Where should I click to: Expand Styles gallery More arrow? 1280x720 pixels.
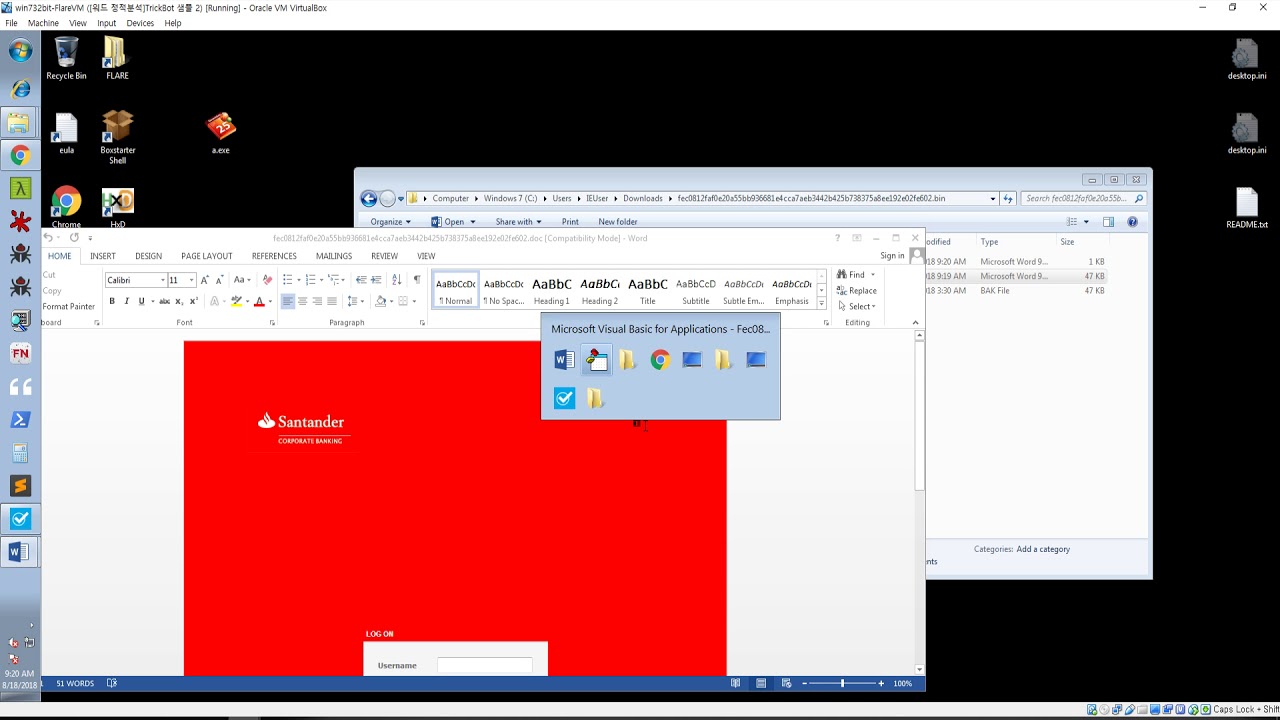(x=822, y=302)
